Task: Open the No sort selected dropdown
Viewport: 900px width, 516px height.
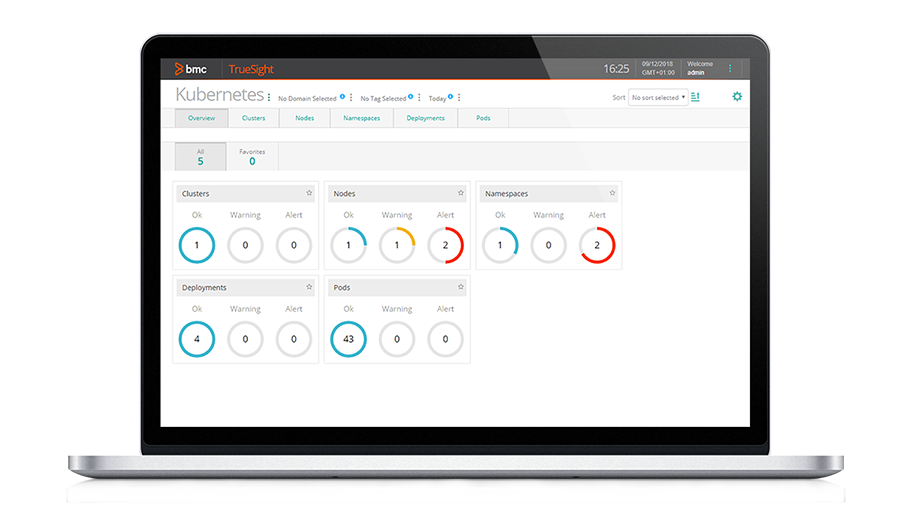Action: [658, 98]
